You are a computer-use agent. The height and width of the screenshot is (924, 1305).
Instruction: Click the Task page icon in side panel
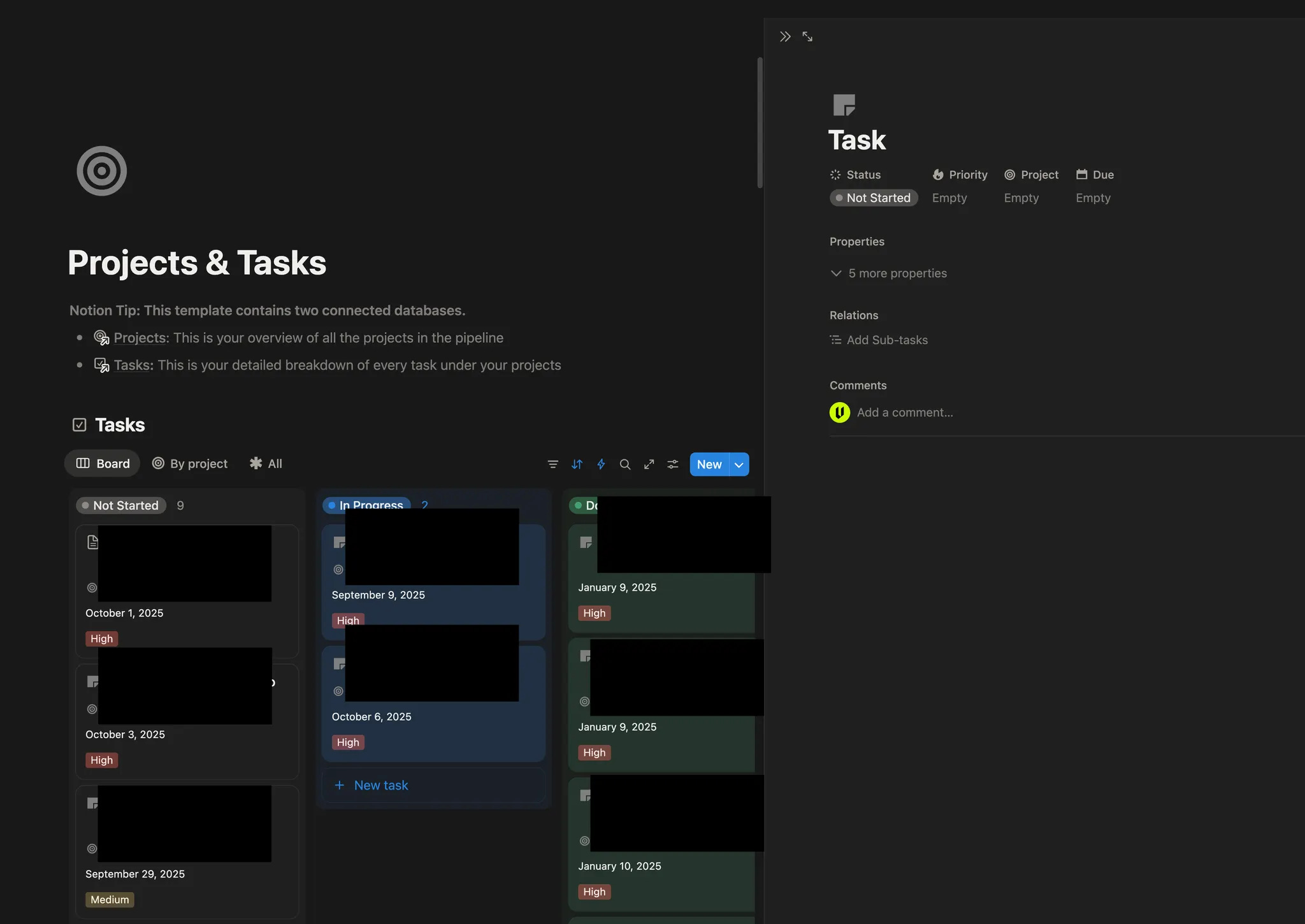[x=844, y=105]
